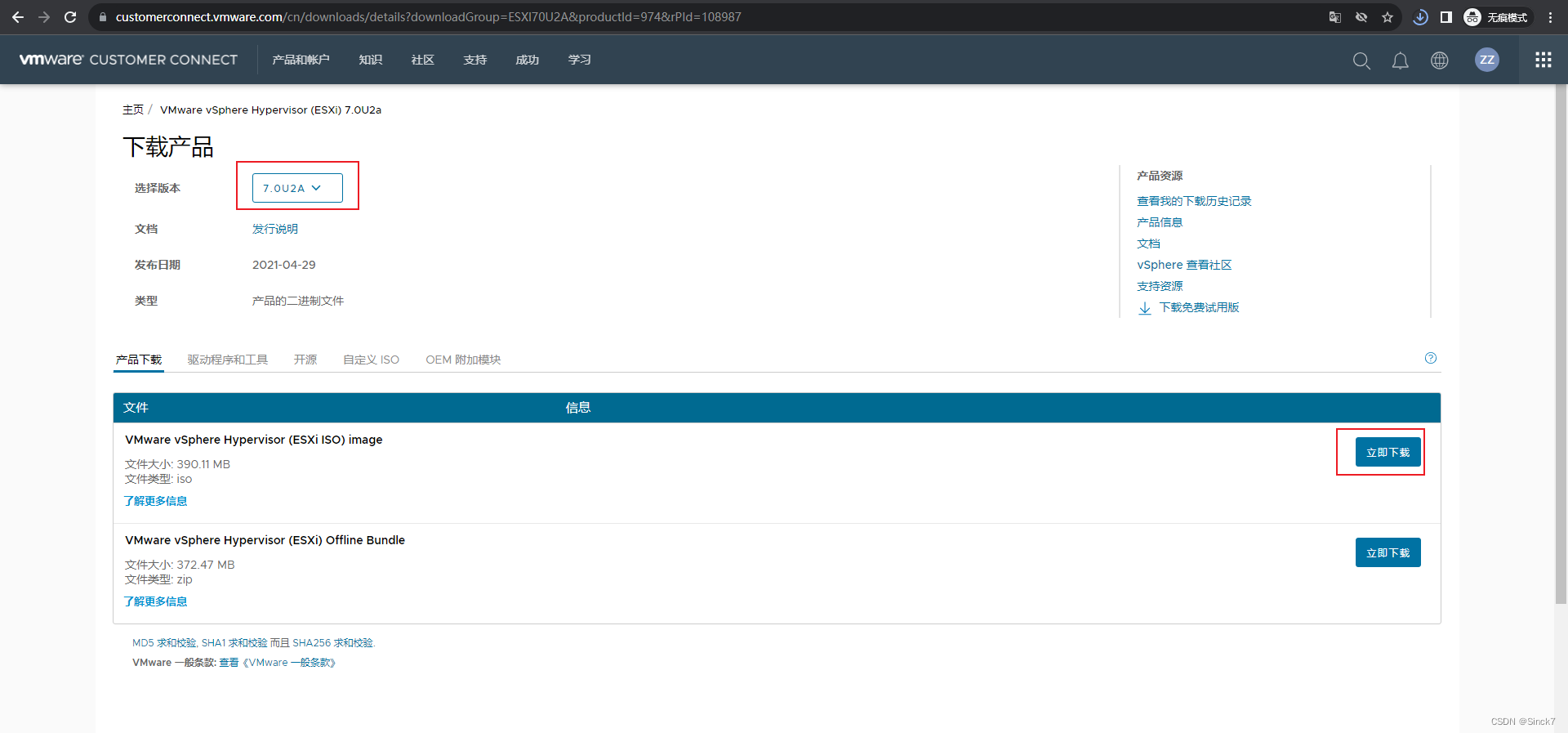Viewport: 1568px width, 733px height.
Task: Open browser downloads icon
Action: tap(1421, 17)
